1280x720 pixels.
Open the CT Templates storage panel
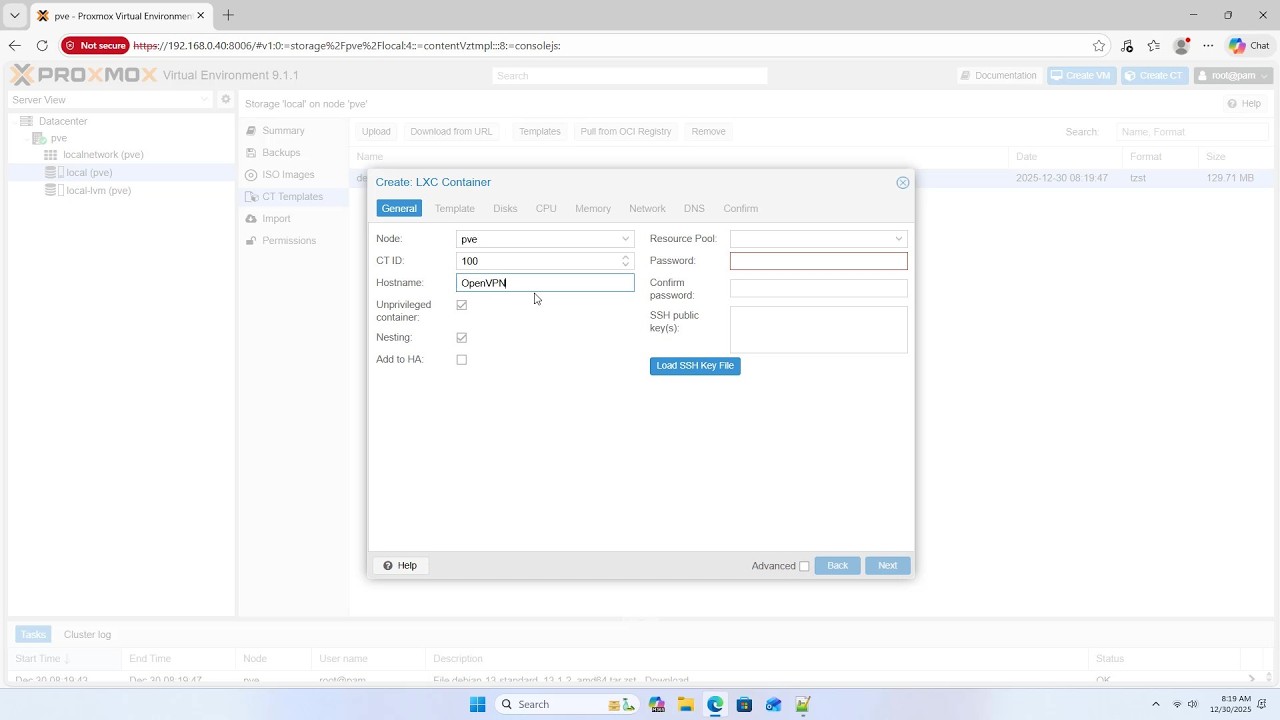(292, 197)
